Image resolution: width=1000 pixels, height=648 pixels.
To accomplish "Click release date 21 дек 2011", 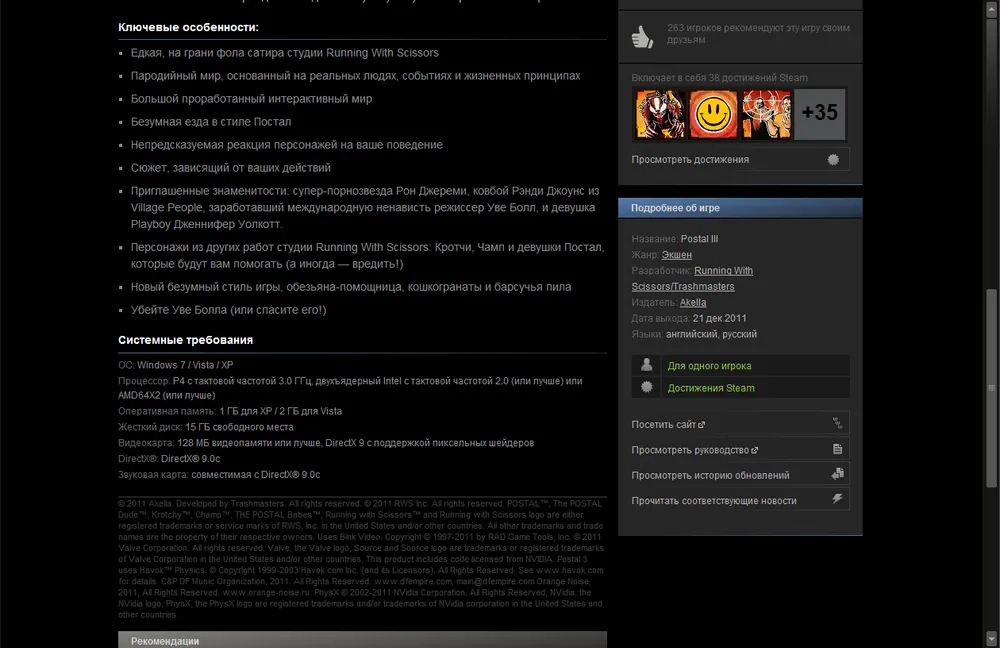I will [719, 318].
